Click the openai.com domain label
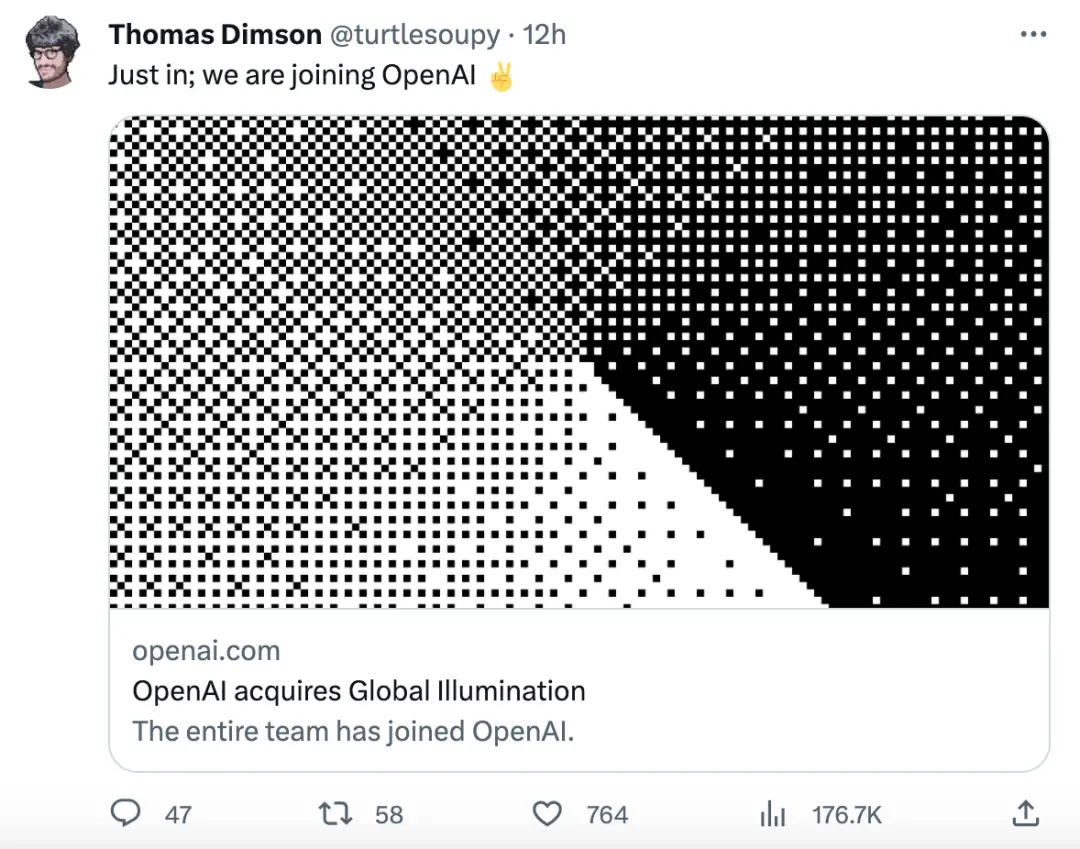The height and width of the screenshot is (849, 1080). click(206, 651)
